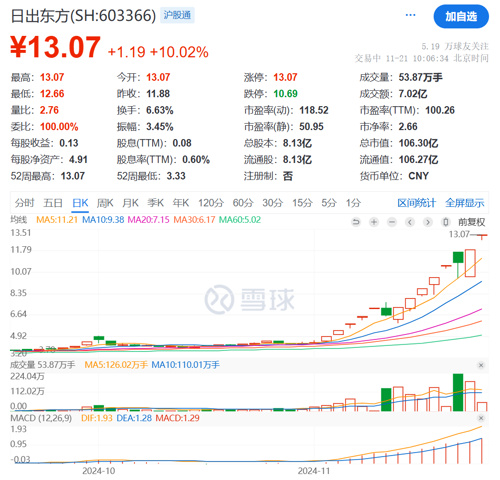Switch to the 60分 interval tab

[243, 203]
